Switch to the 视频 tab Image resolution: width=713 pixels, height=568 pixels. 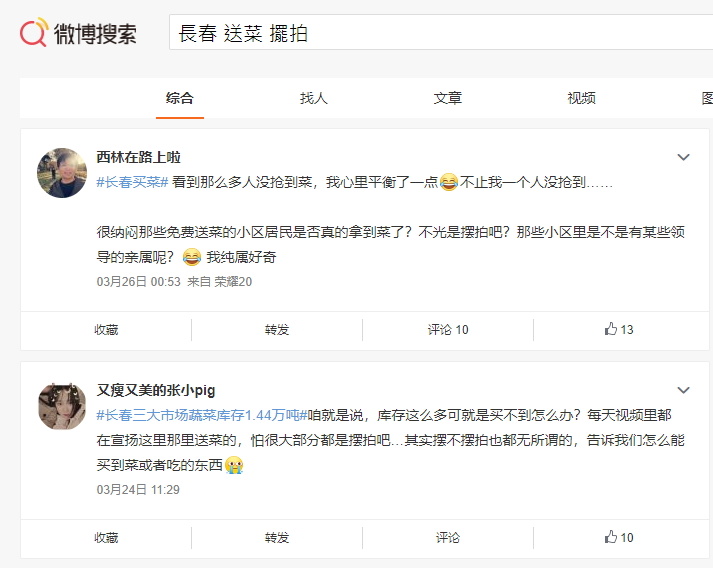pyautogui.click(x=582, y=98)
